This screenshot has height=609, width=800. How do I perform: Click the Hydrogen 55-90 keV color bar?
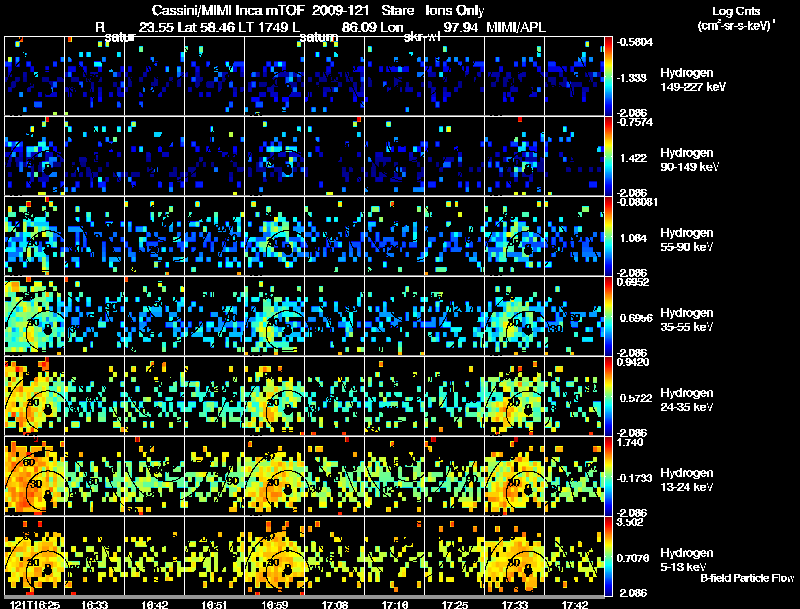pyautogui.click(x=608, y=236)
